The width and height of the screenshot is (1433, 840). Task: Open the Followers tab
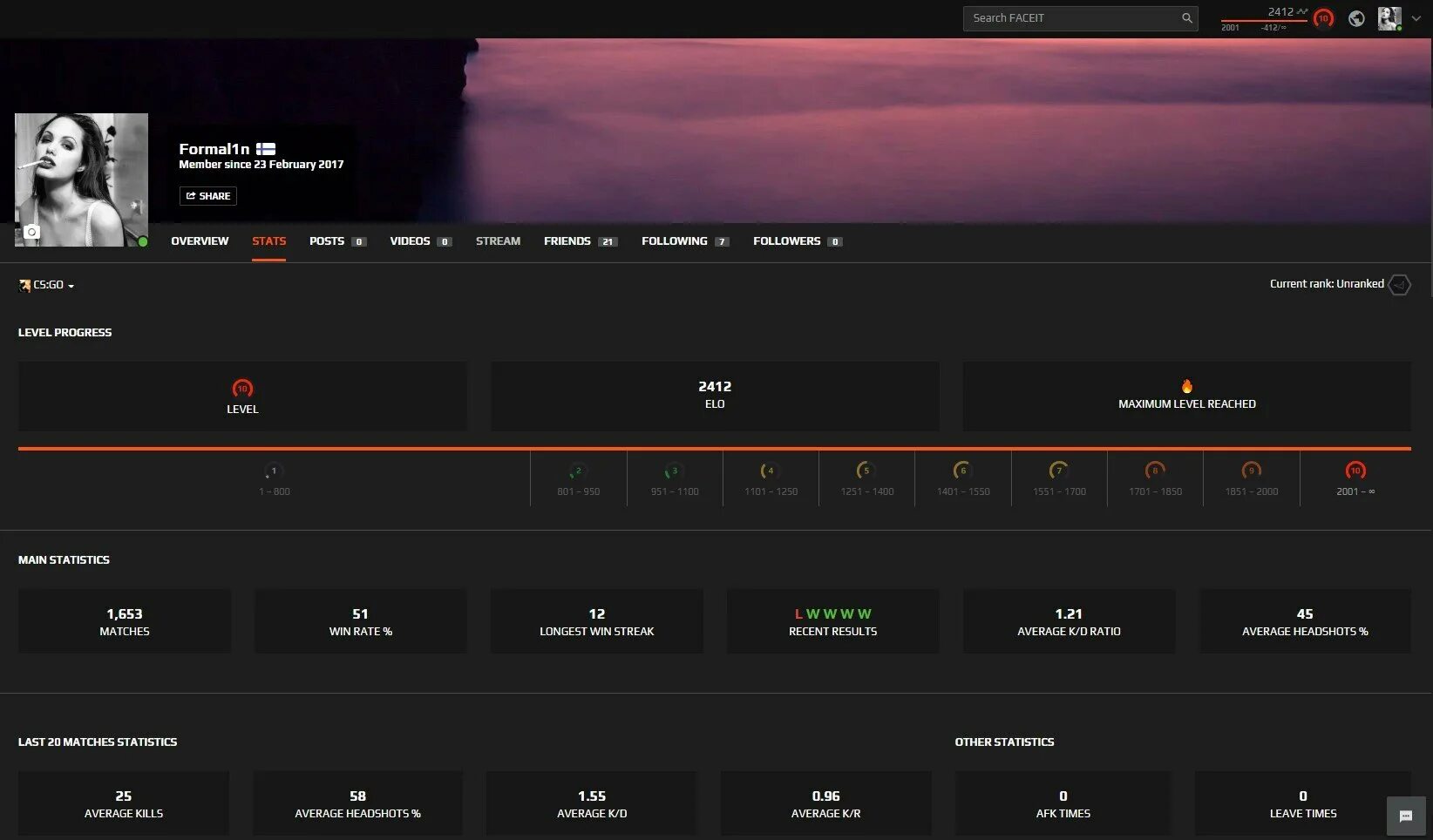point(798,241)
